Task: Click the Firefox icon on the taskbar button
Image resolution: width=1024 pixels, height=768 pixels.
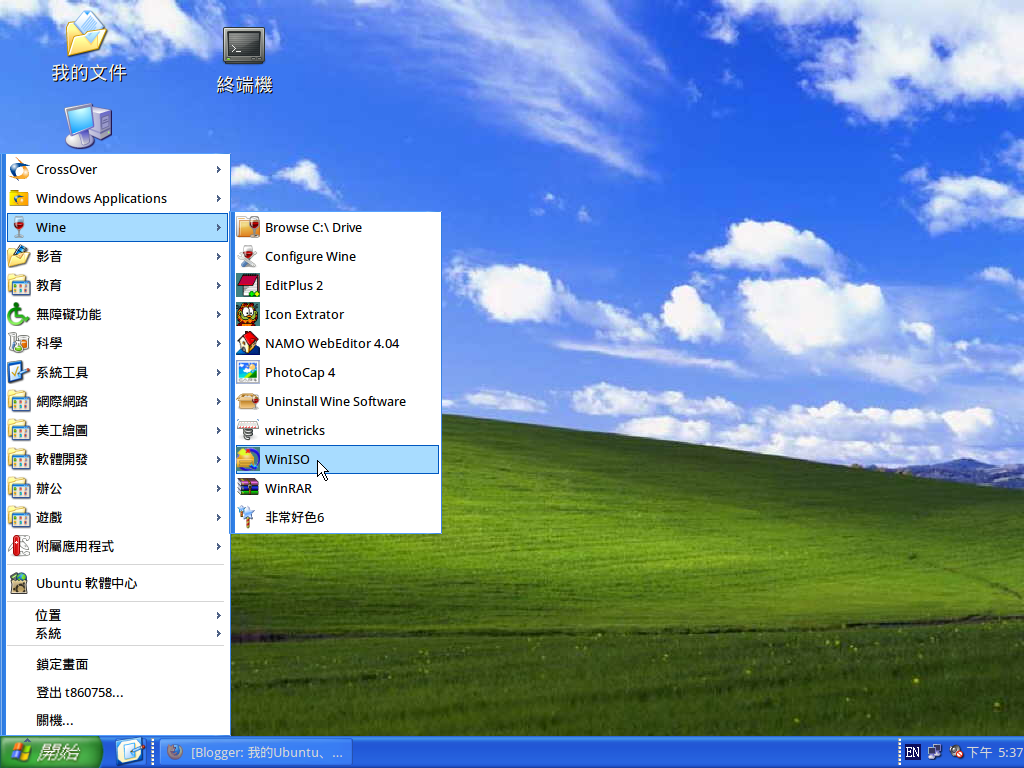Action: 174,752
